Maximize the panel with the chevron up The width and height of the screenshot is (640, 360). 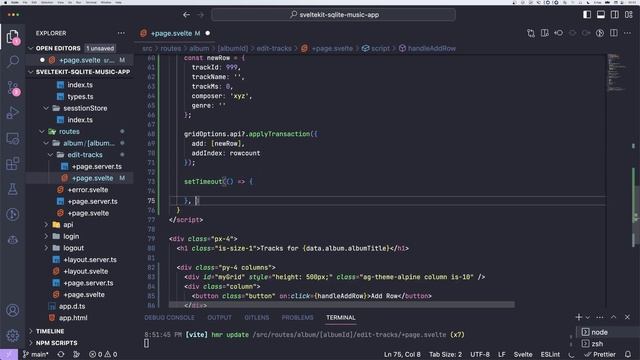coord(613,317)
